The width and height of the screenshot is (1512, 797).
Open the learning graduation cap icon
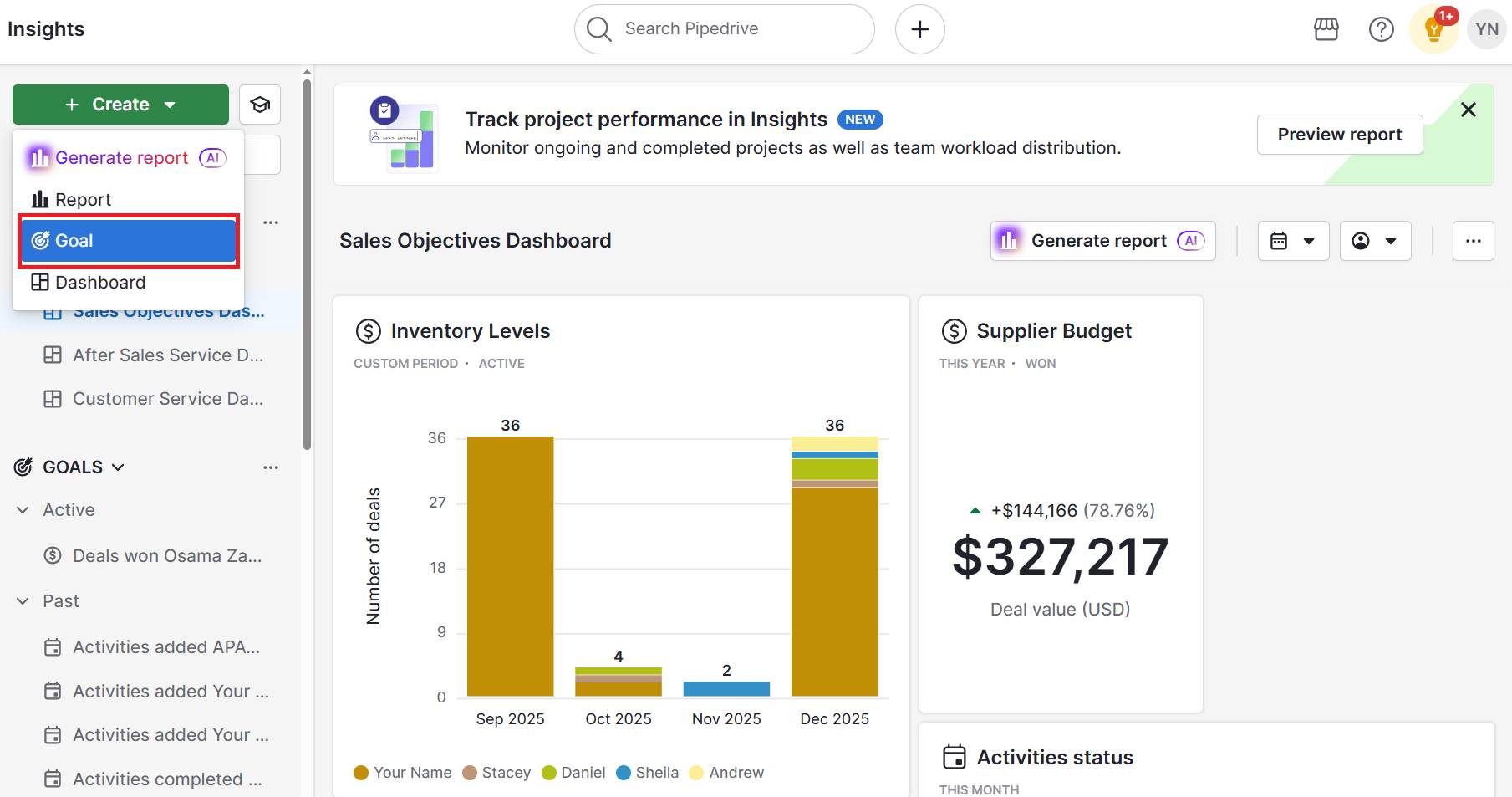click(260, 105)
